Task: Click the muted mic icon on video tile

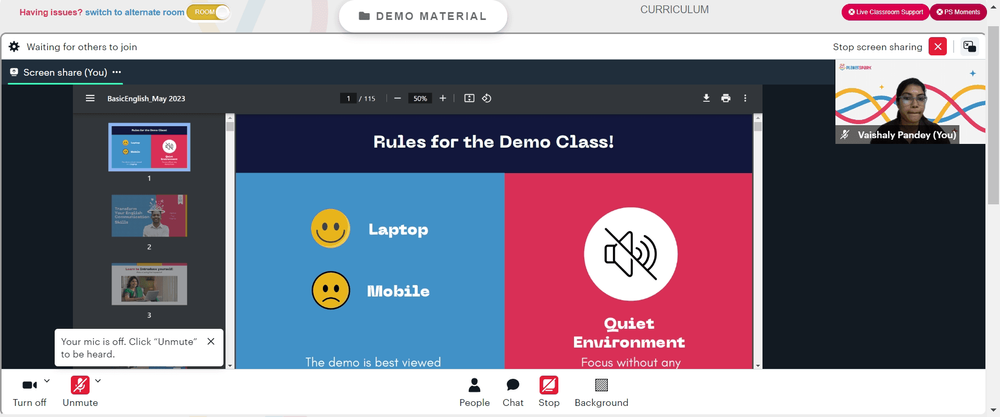Action: 846,135
